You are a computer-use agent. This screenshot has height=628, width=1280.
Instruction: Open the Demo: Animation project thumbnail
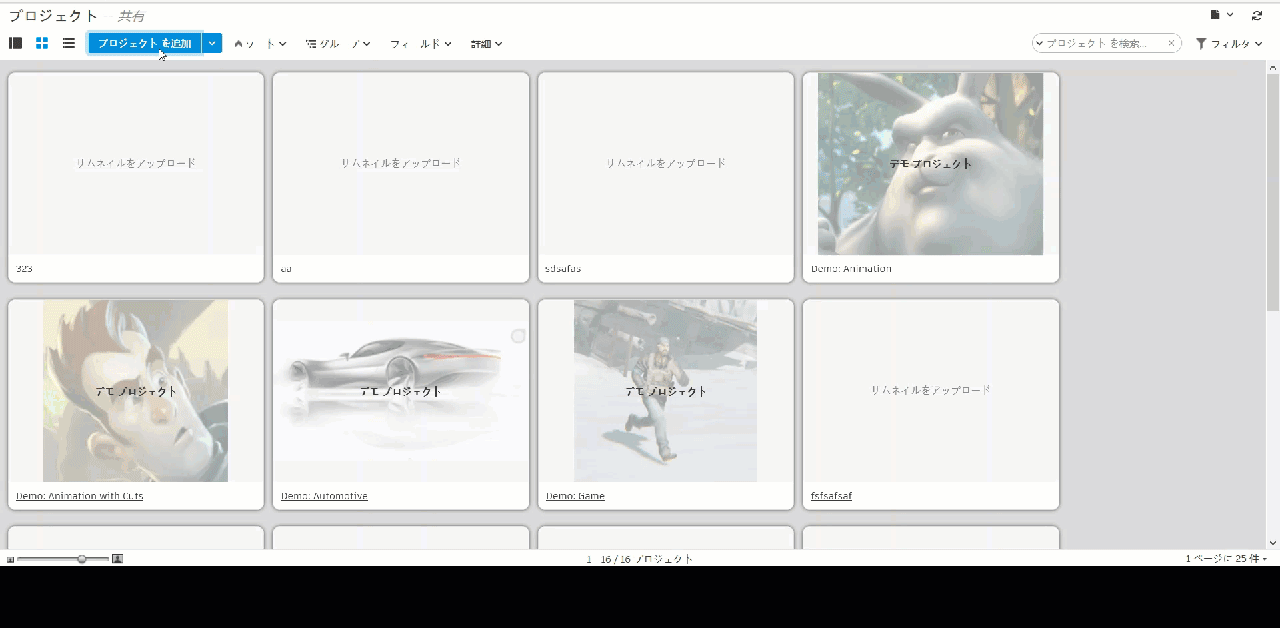(x=929, y=163)
